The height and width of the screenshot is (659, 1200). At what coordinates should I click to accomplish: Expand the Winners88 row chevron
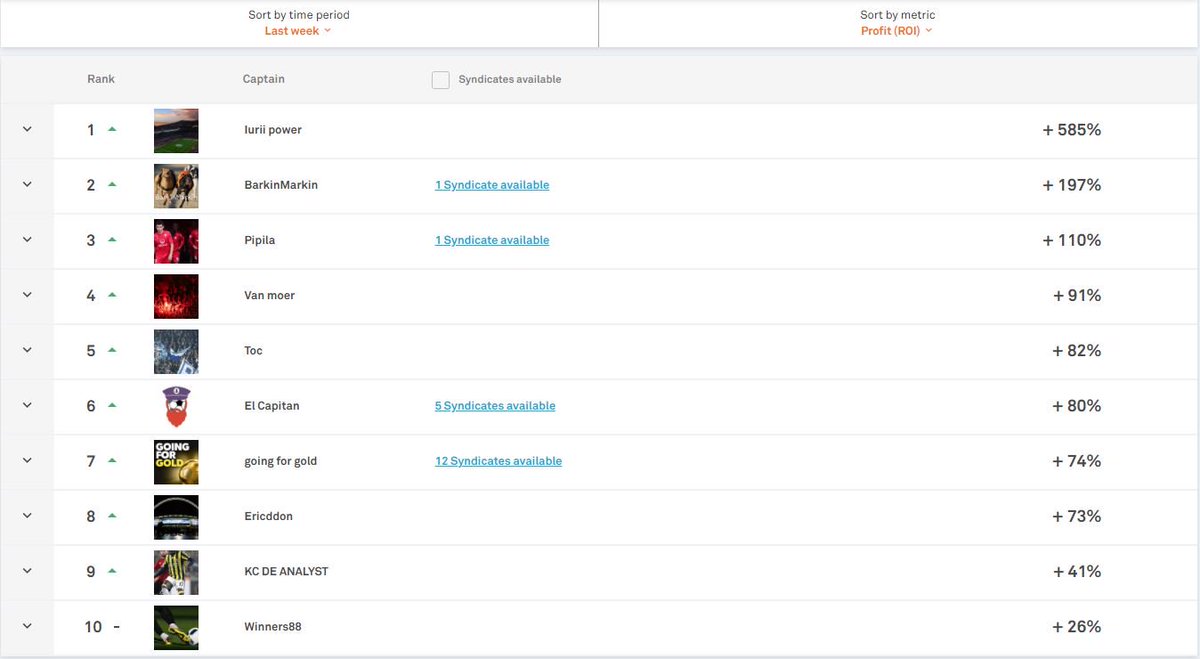[x=27, y=627]
